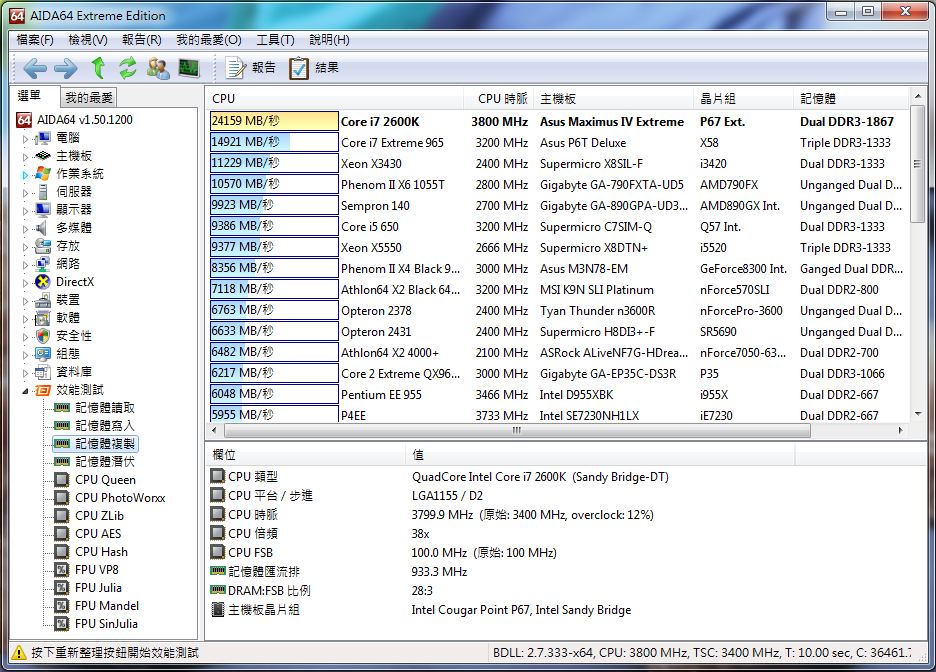Click the 14921 MB/秒 result bar
936x672 pixels.
(274, 142)
